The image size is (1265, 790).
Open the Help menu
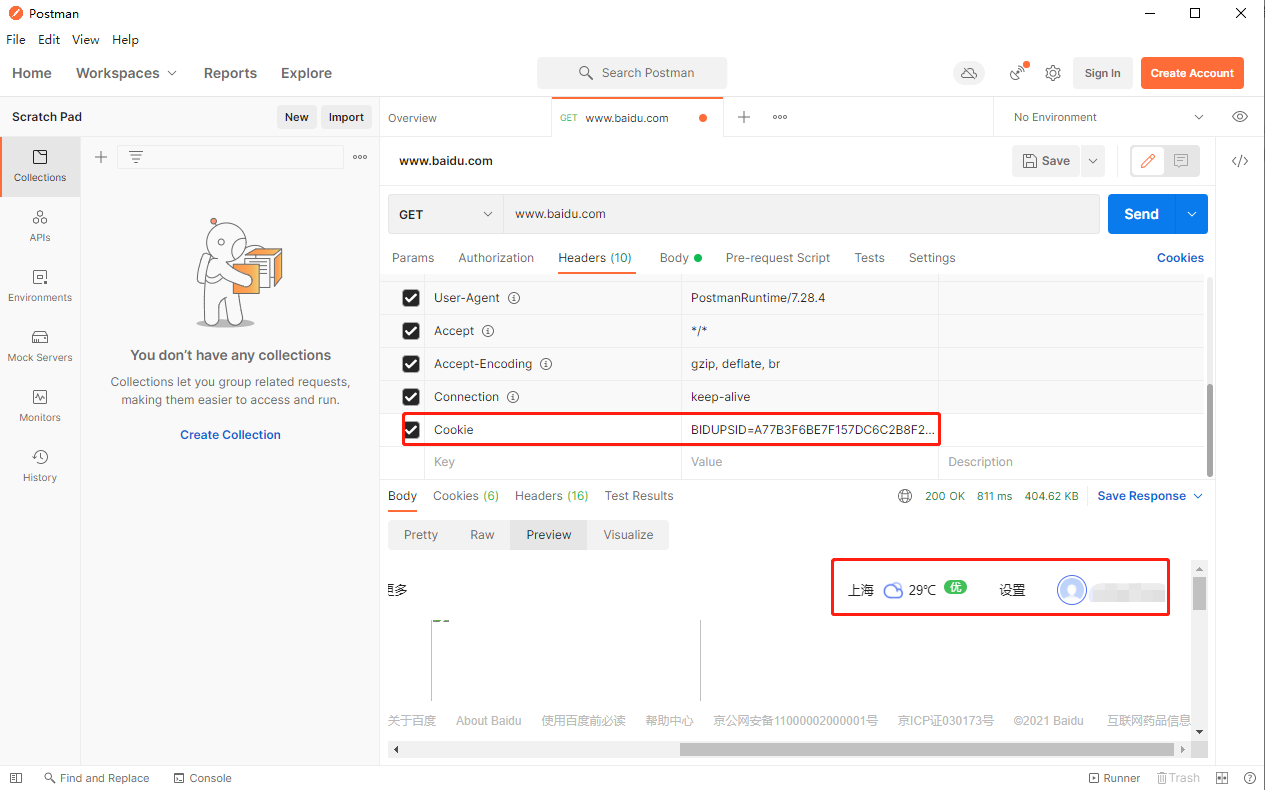click(x=125, y=40)
